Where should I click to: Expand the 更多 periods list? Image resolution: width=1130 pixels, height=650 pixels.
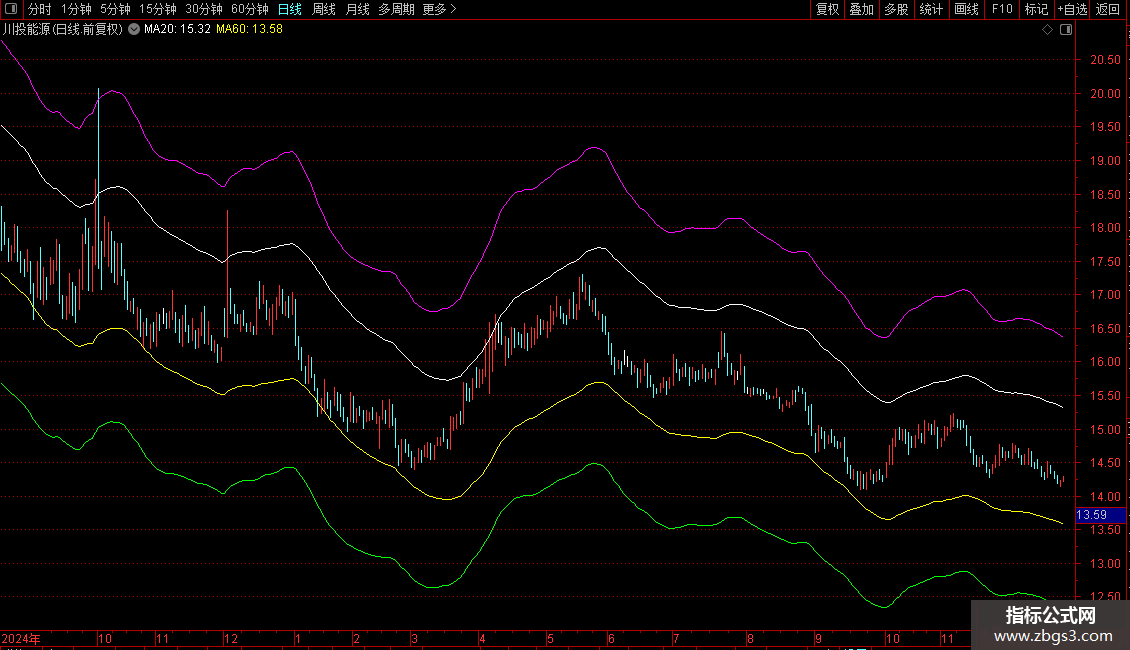click(439, 9)
